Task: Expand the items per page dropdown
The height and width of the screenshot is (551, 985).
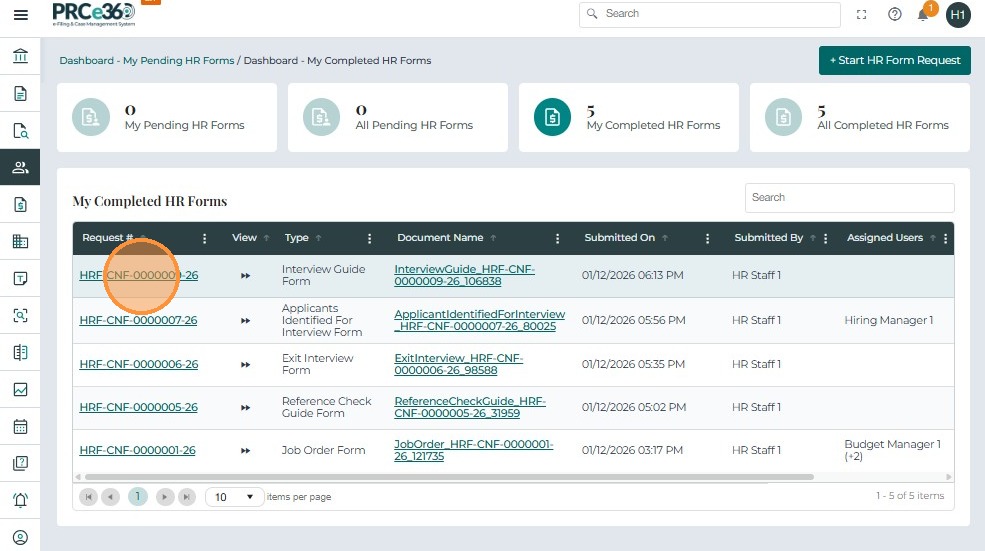Action: tap(235, 497)
